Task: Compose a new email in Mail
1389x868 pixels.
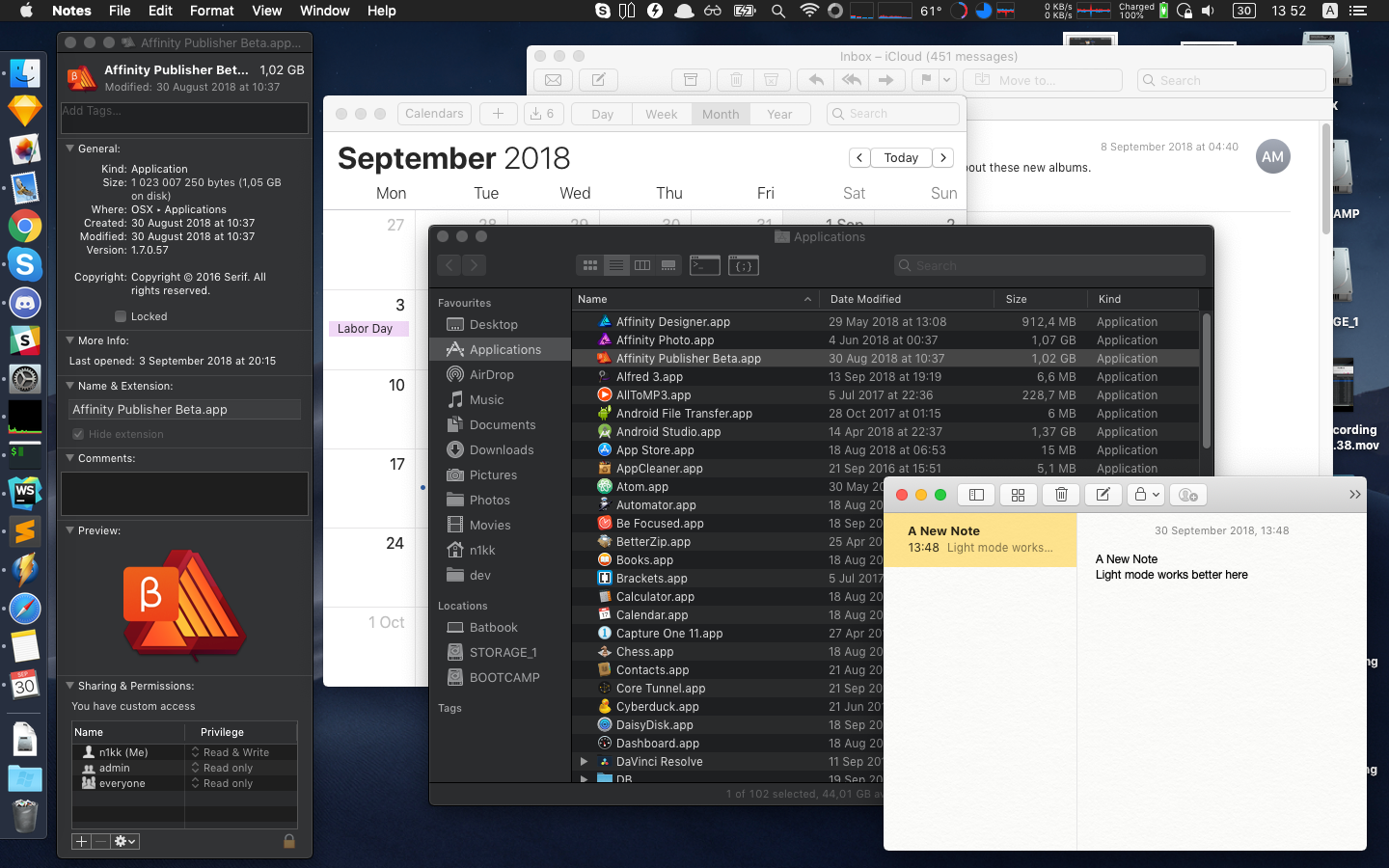Action: (x=597, y=80)
